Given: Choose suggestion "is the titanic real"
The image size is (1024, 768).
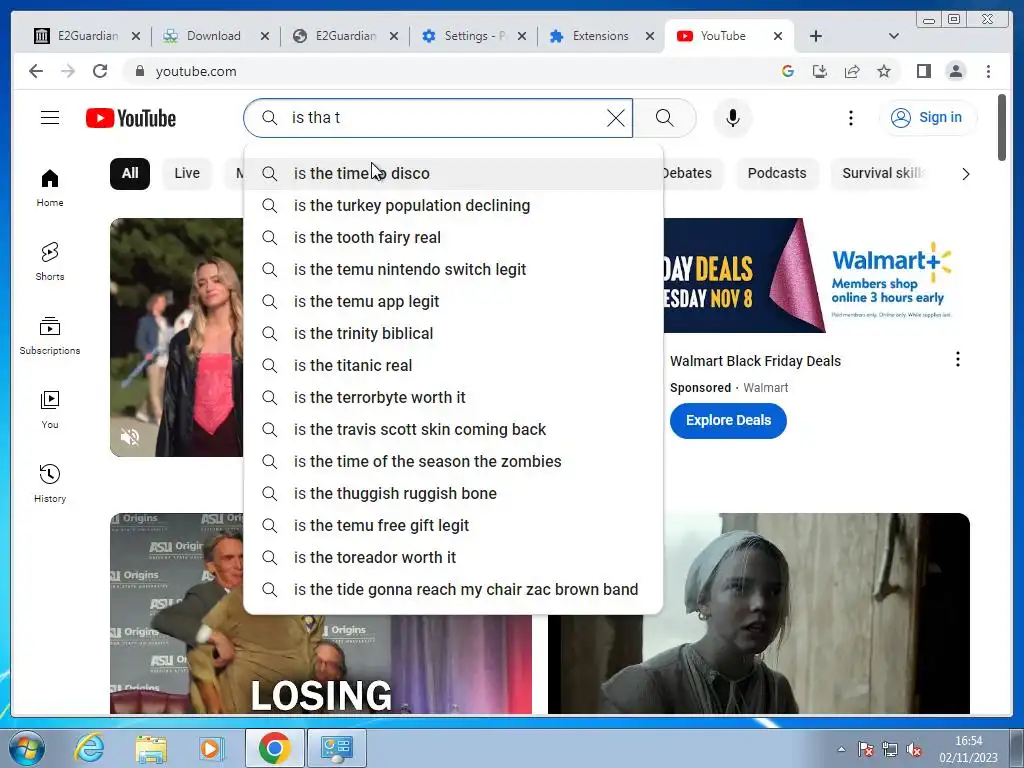Looking at the screenshot, I should coord(453,366).
